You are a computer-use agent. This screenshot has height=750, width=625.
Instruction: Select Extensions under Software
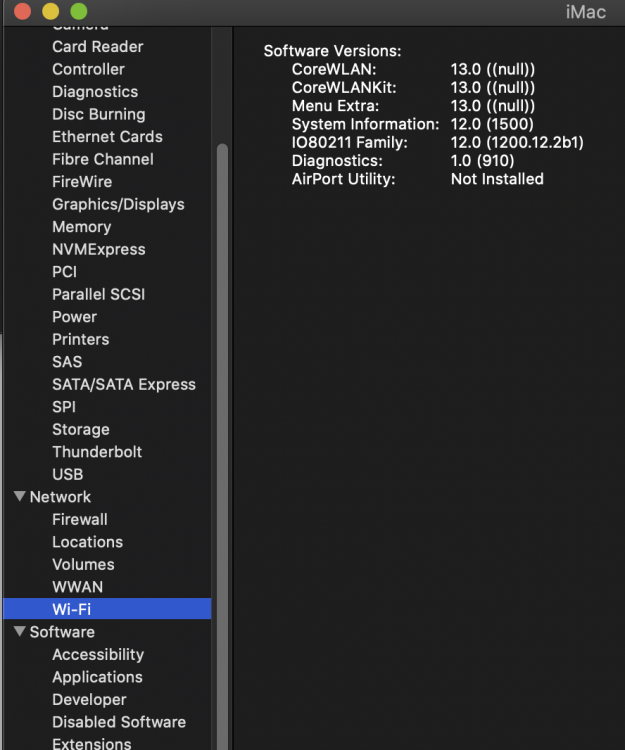92,743
